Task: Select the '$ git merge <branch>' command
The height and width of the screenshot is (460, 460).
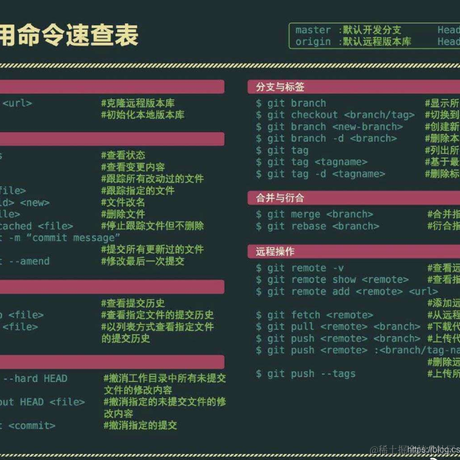Action: [314, 214]
